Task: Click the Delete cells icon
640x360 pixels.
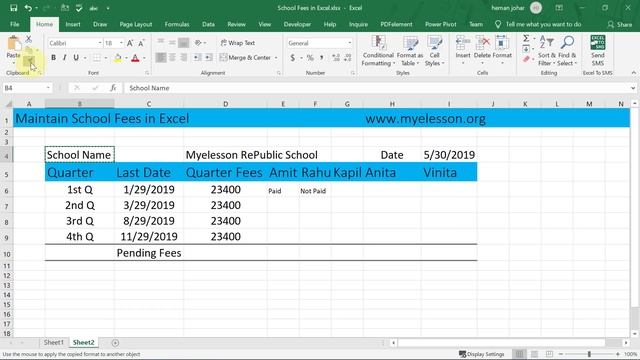Action: click(x=482, y=42)
